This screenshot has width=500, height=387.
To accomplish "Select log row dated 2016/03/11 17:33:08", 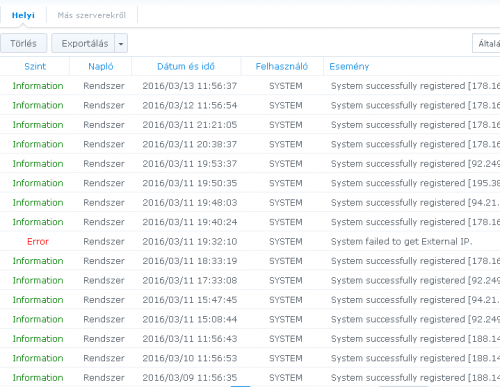I will click(250, 280).
